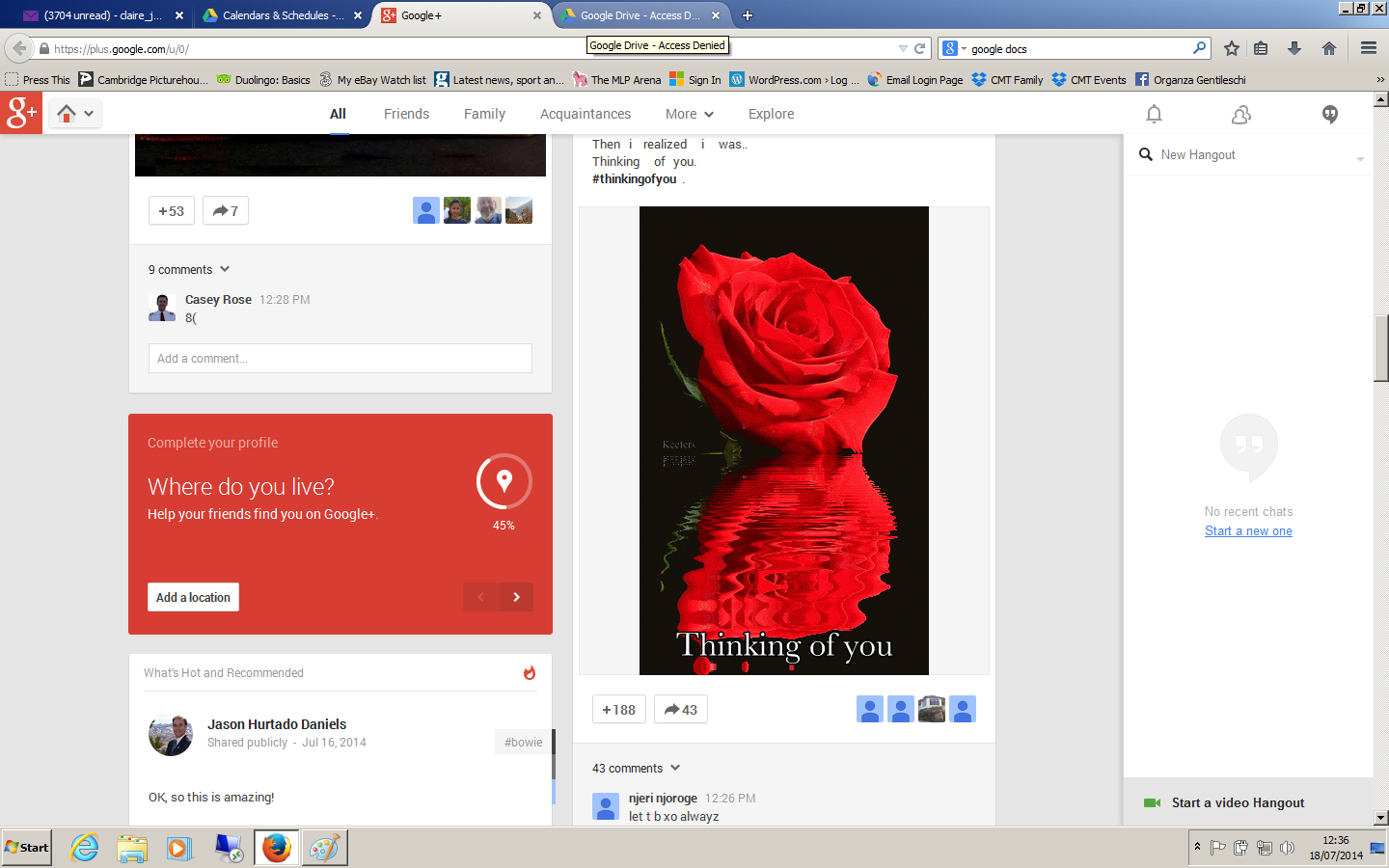Open the Hangouts quote icon
The image size is (1389, 868).
pyautogui.click(x=1330, y=115)
